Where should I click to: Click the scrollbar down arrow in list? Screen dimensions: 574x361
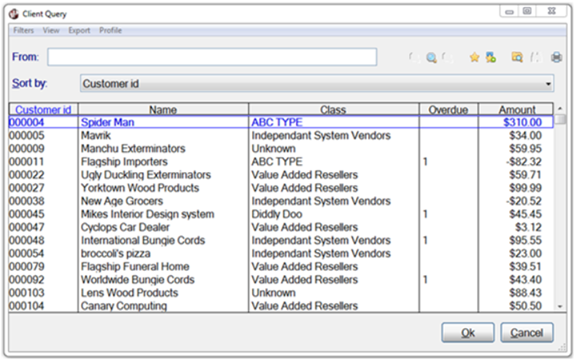(x=560, y=306)
